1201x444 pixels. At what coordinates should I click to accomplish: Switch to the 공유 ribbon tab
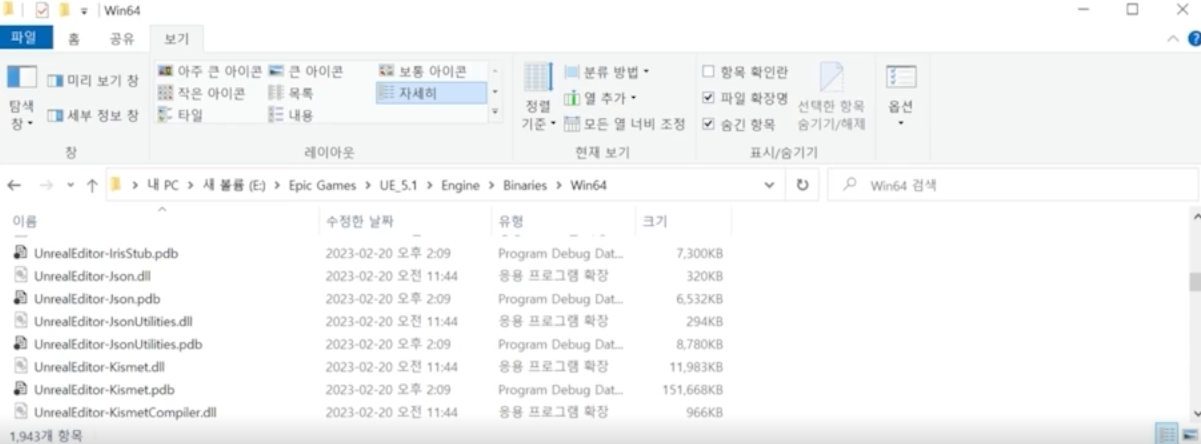click(121, 39)
